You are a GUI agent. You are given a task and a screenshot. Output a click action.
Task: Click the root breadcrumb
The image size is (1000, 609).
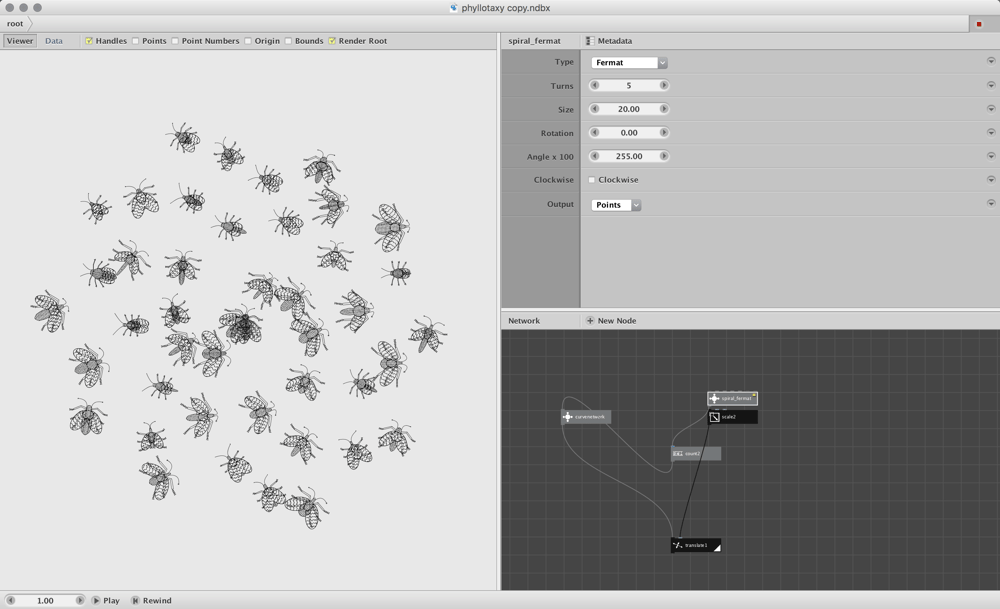click(15, 24)
